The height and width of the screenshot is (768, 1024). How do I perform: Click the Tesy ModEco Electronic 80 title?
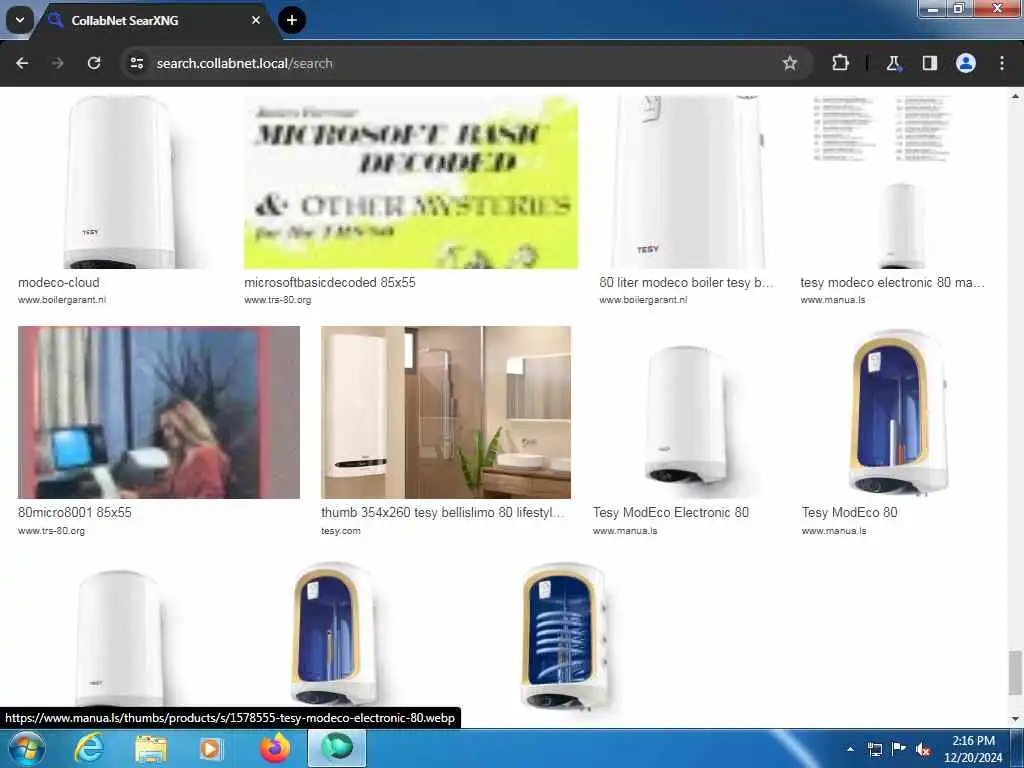point(671,513)
